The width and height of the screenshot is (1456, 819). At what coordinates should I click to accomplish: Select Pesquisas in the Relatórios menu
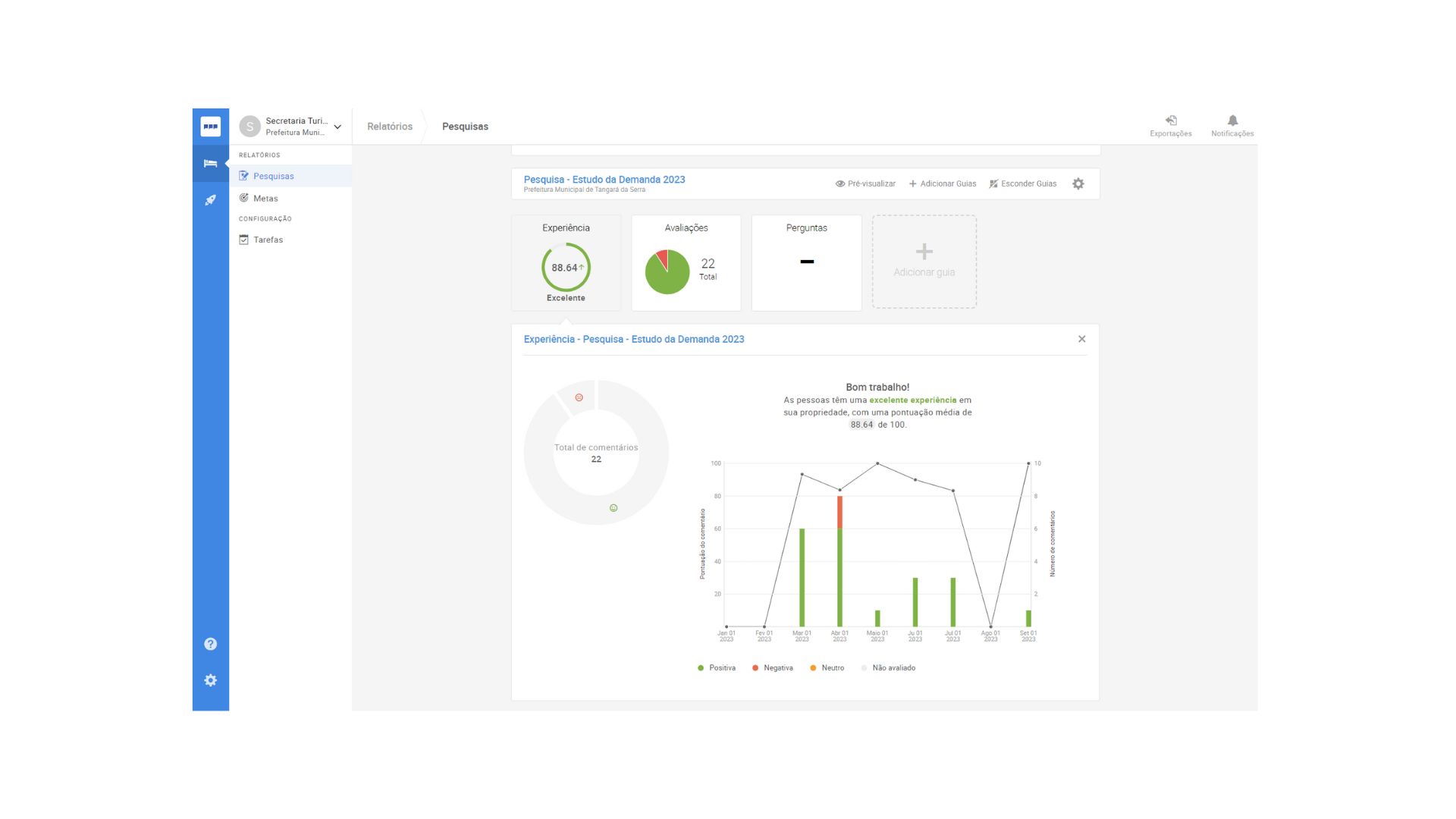[x=290, y=176]
